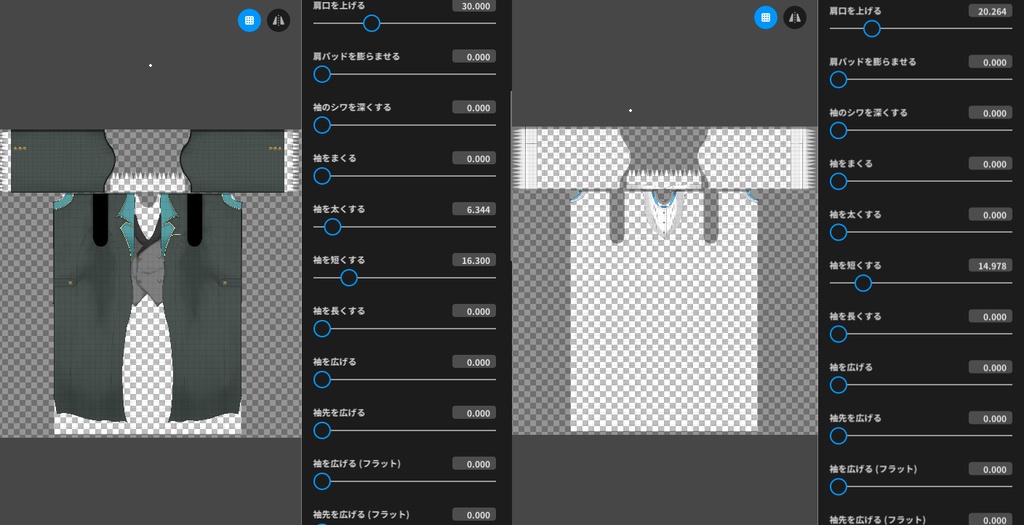Image resolution: width=1024 pixels, height=525 pixels.
Task: Select 袖先を広げる value field in white shirt panel
Action: pos(991,418)
